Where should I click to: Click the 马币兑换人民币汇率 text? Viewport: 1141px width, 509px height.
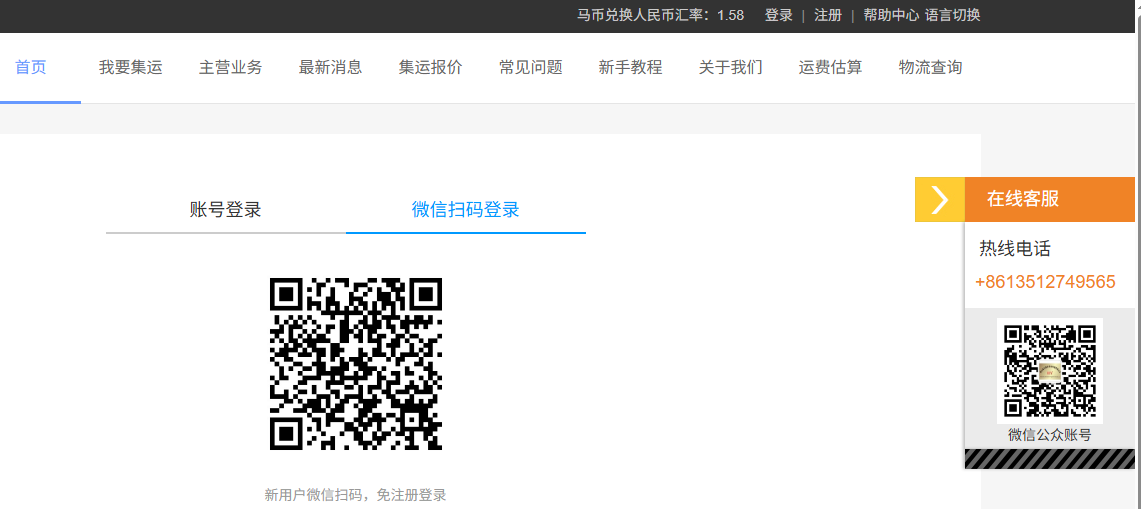[x=661, y=15]
